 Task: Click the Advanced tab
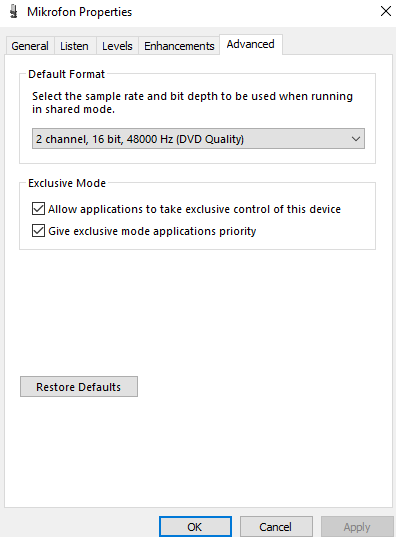click(x=250, y=44)
